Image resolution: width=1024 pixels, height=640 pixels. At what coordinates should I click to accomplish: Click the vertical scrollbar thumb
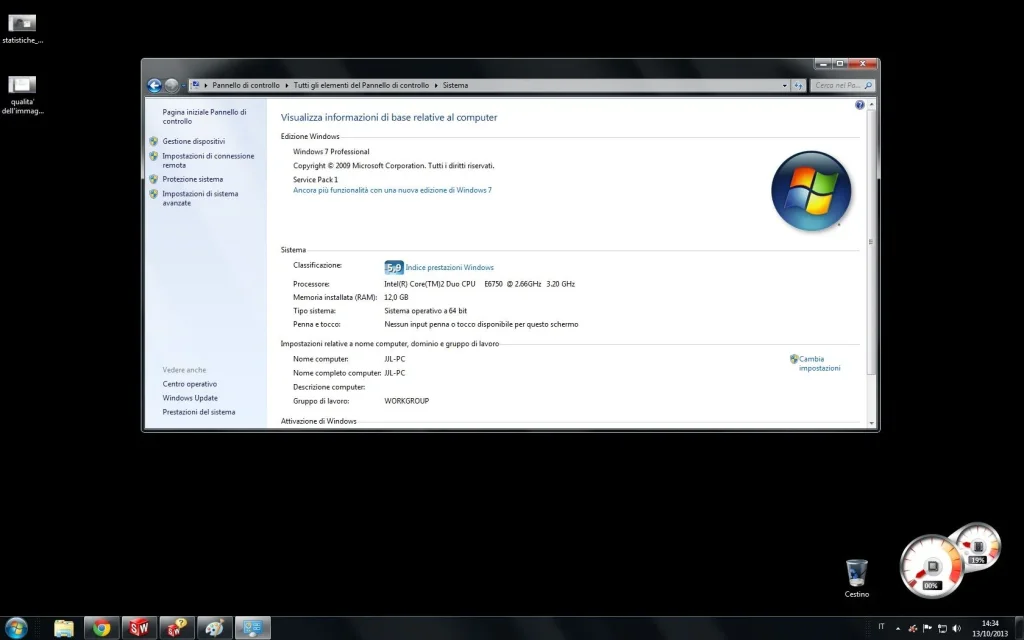(871, 242)
